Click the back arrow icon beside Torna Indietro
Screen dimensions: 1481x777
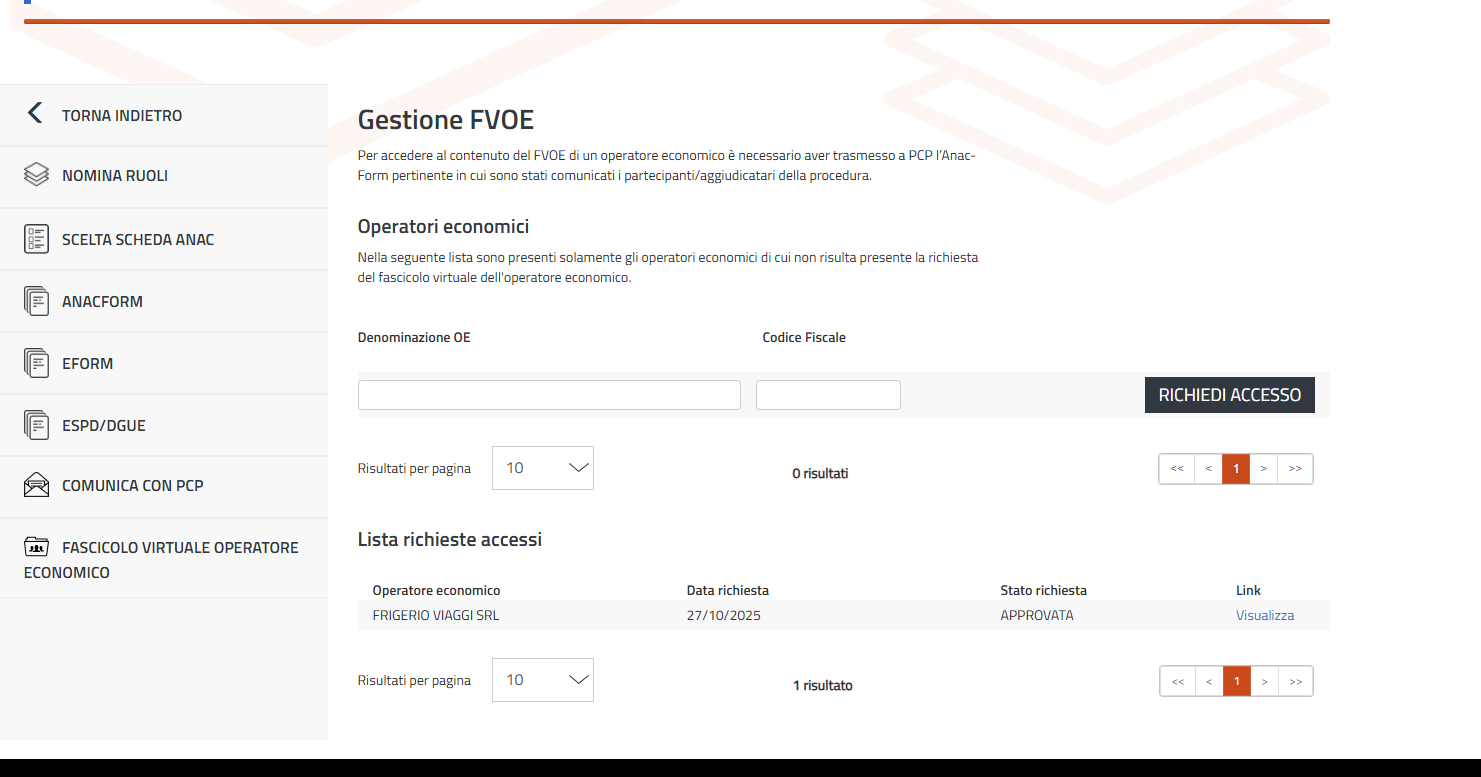tap(35, 113)
